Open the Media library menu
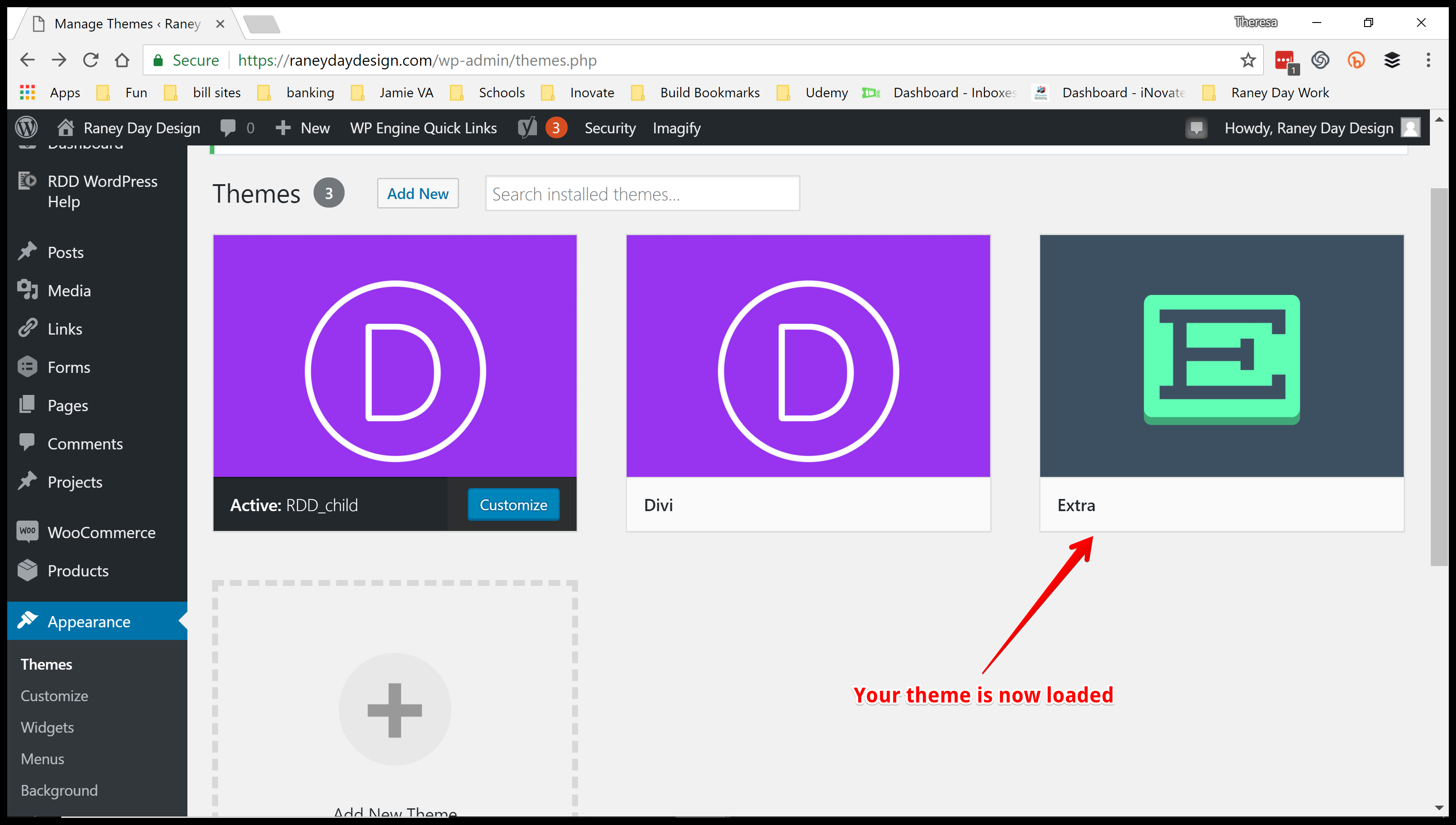1456x825 pixels. [x=97, y=290]
